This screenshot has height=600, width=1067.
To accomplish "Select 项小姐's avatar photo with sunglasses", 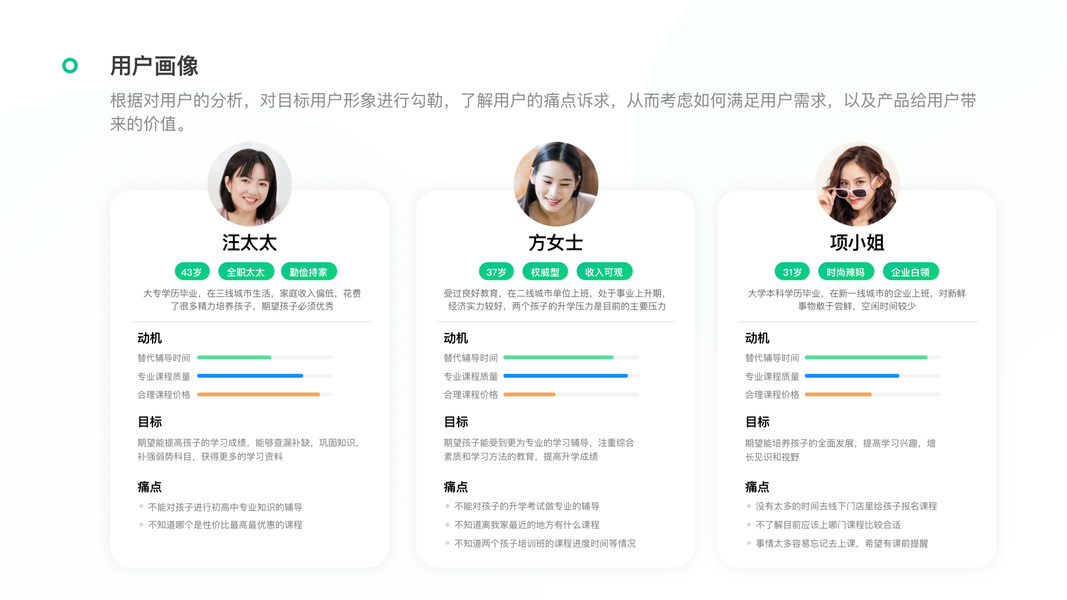I will pyautogui.click(x=857, y=184).
